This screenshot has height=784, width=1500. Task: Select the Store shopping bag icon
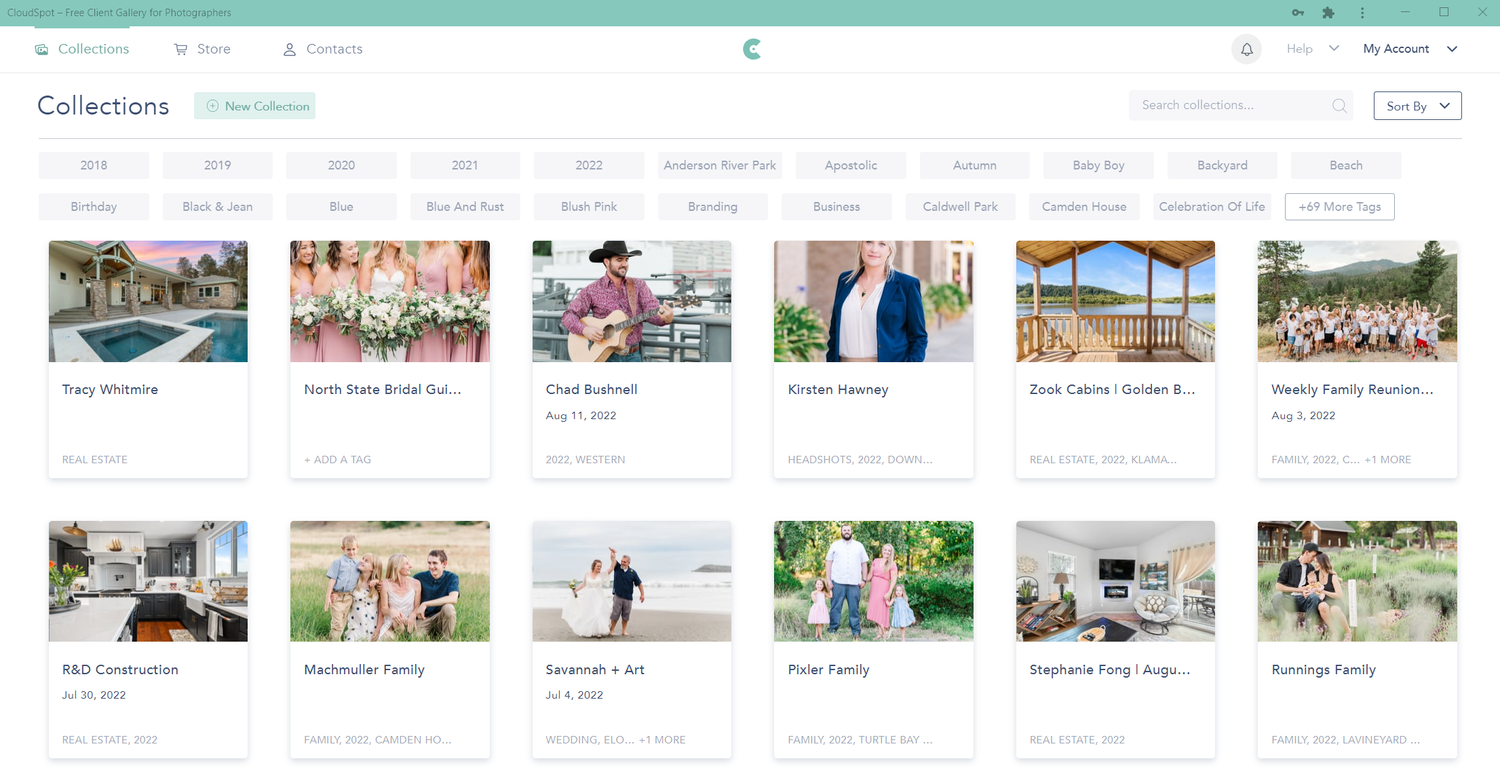point(179,48)
